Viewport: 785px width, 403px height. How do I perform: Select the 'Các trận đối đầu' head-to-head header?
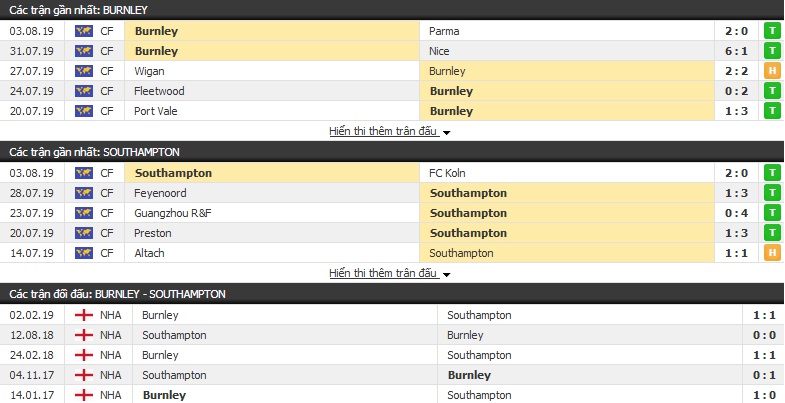click(117, 294)
